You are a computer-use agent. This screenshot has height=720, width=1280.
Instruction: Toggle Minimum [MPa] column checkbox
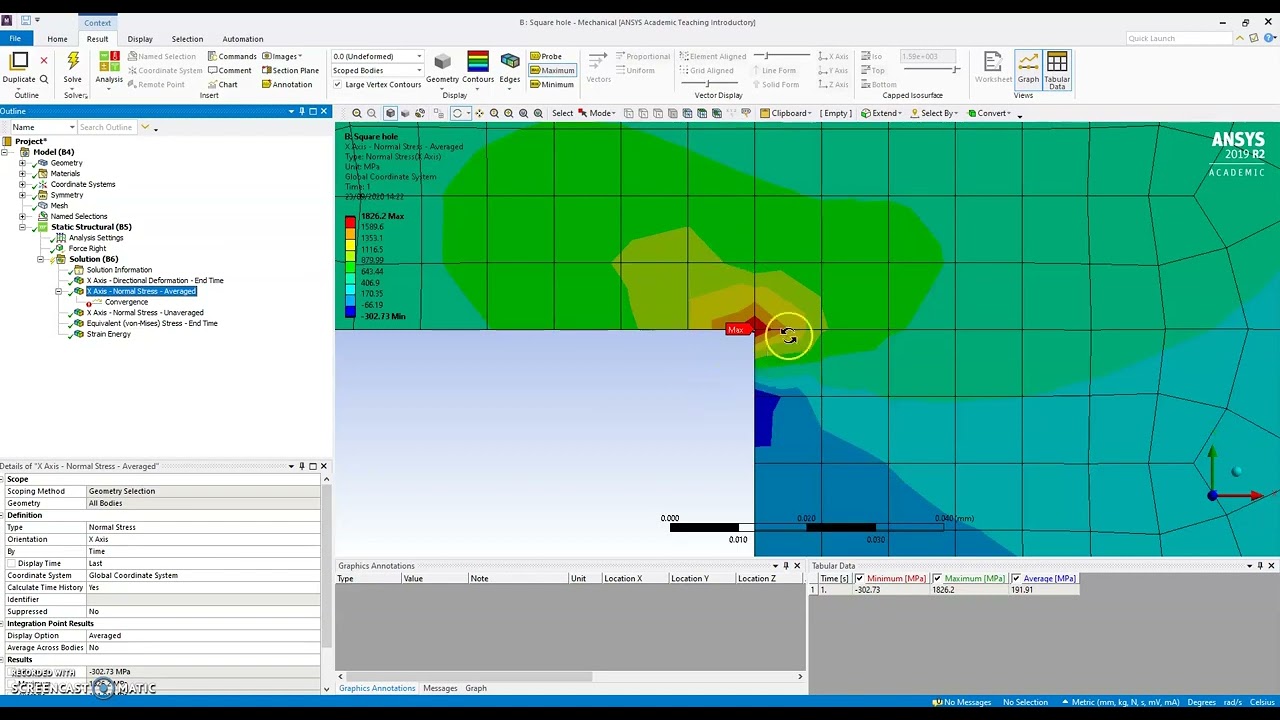(x=859, y=579)
